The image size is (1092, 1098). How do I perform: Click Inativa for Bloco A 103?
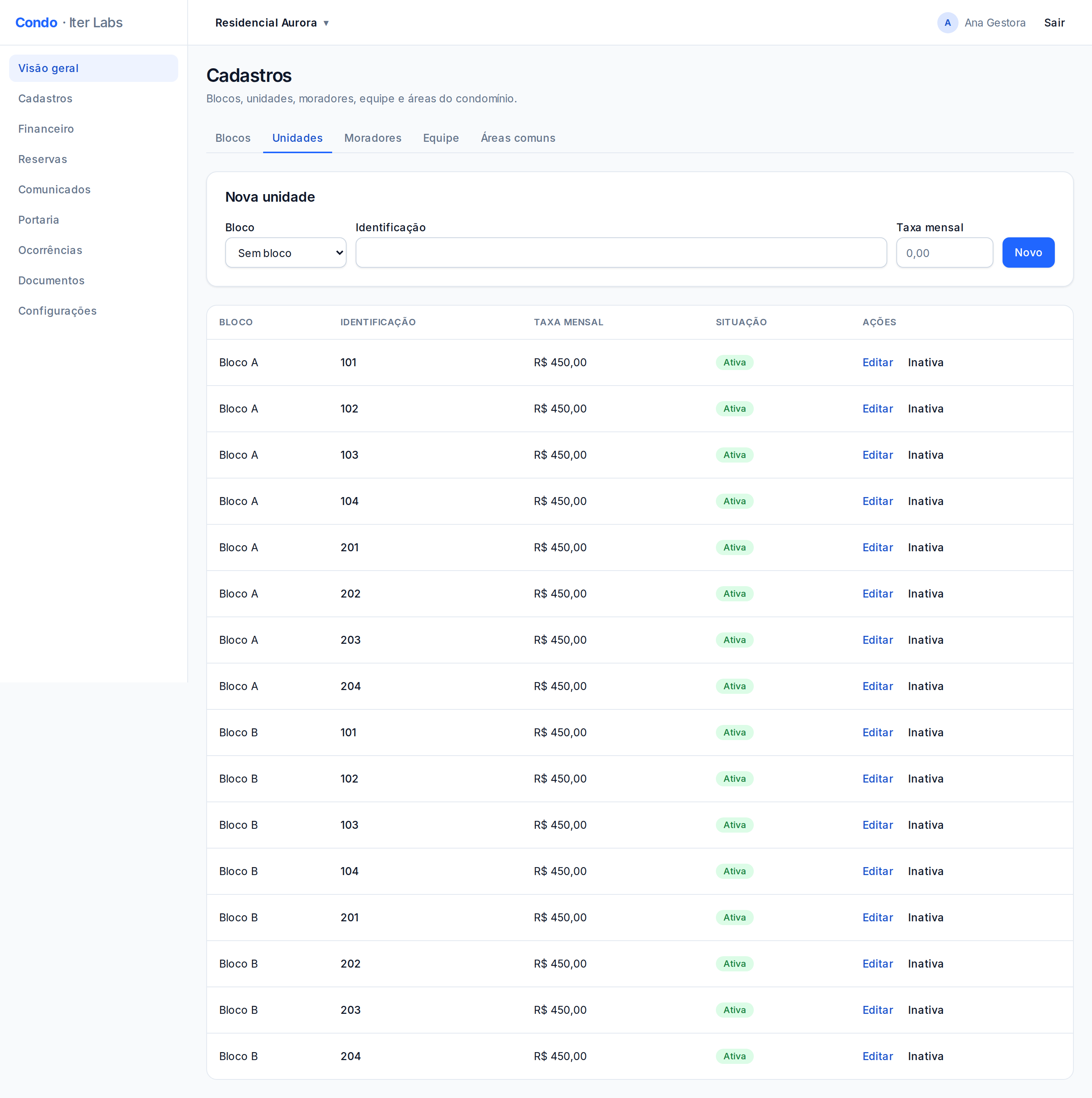pyautogui.click(x=926, y=455)
